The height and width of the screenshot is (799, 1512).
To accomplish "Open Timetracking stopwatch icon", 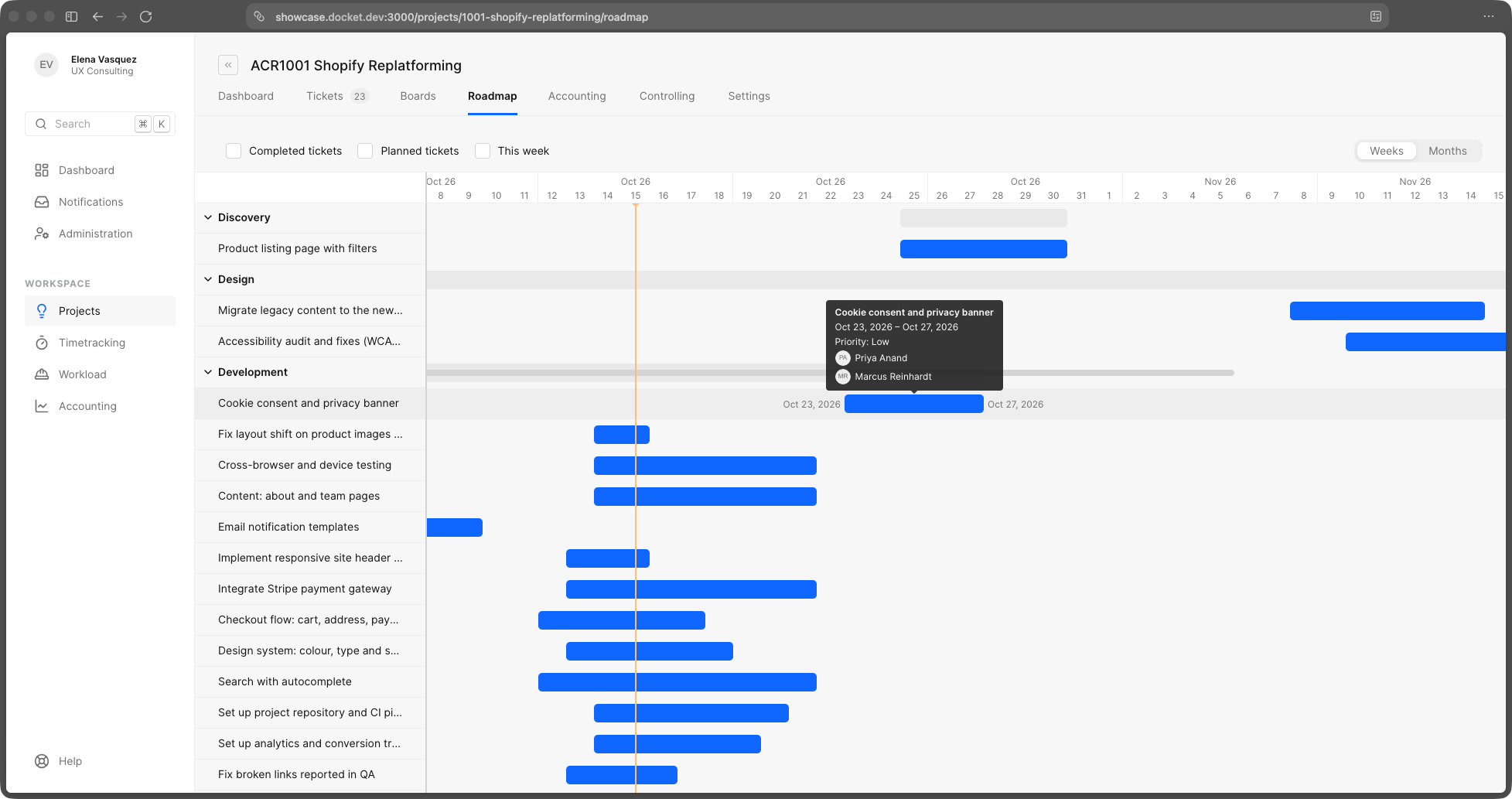I will tap(42, 343).
